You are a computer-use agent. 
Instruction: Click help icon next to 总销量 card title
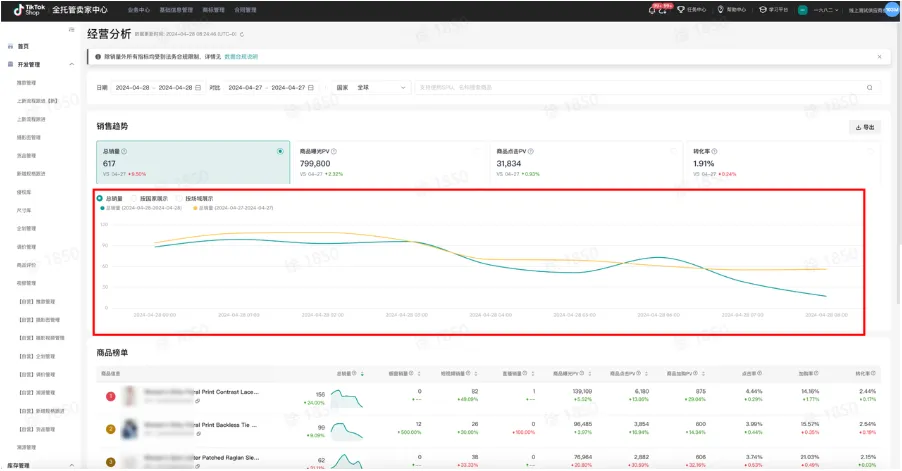tap(124, 151)
